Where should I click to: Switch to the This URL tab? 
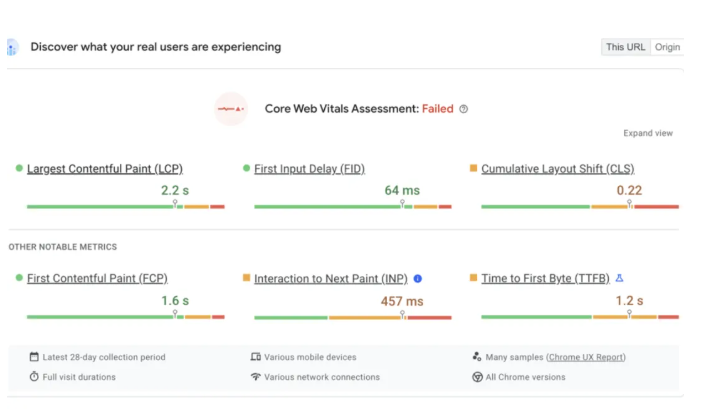tap(626, 47)
